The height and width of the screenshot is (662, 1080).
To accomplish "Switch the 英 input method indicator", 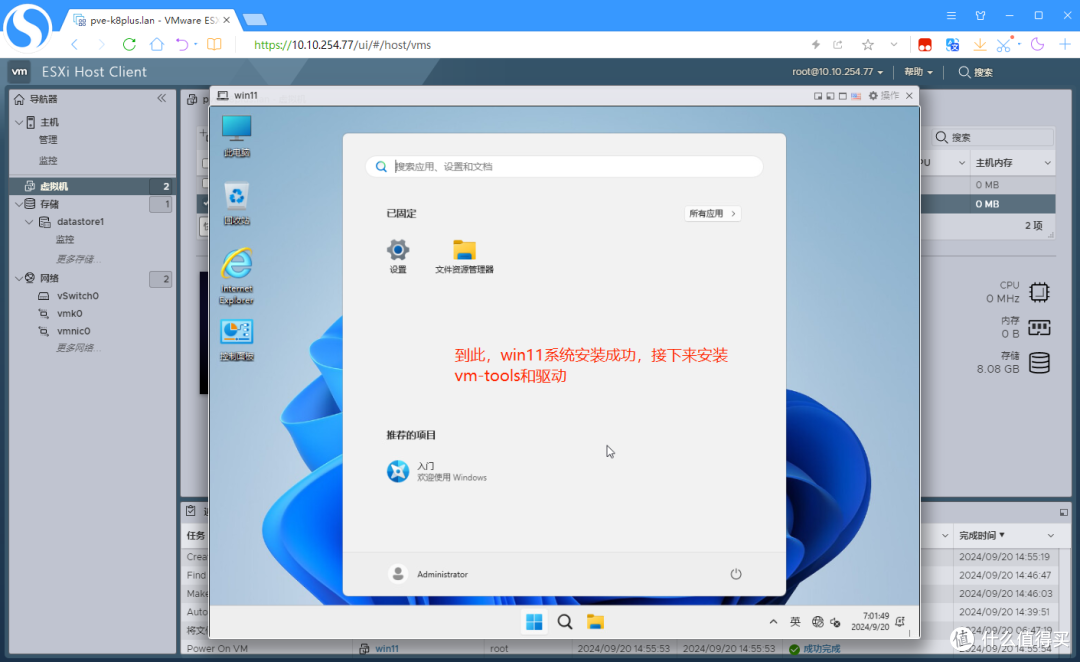I will 795,622.
